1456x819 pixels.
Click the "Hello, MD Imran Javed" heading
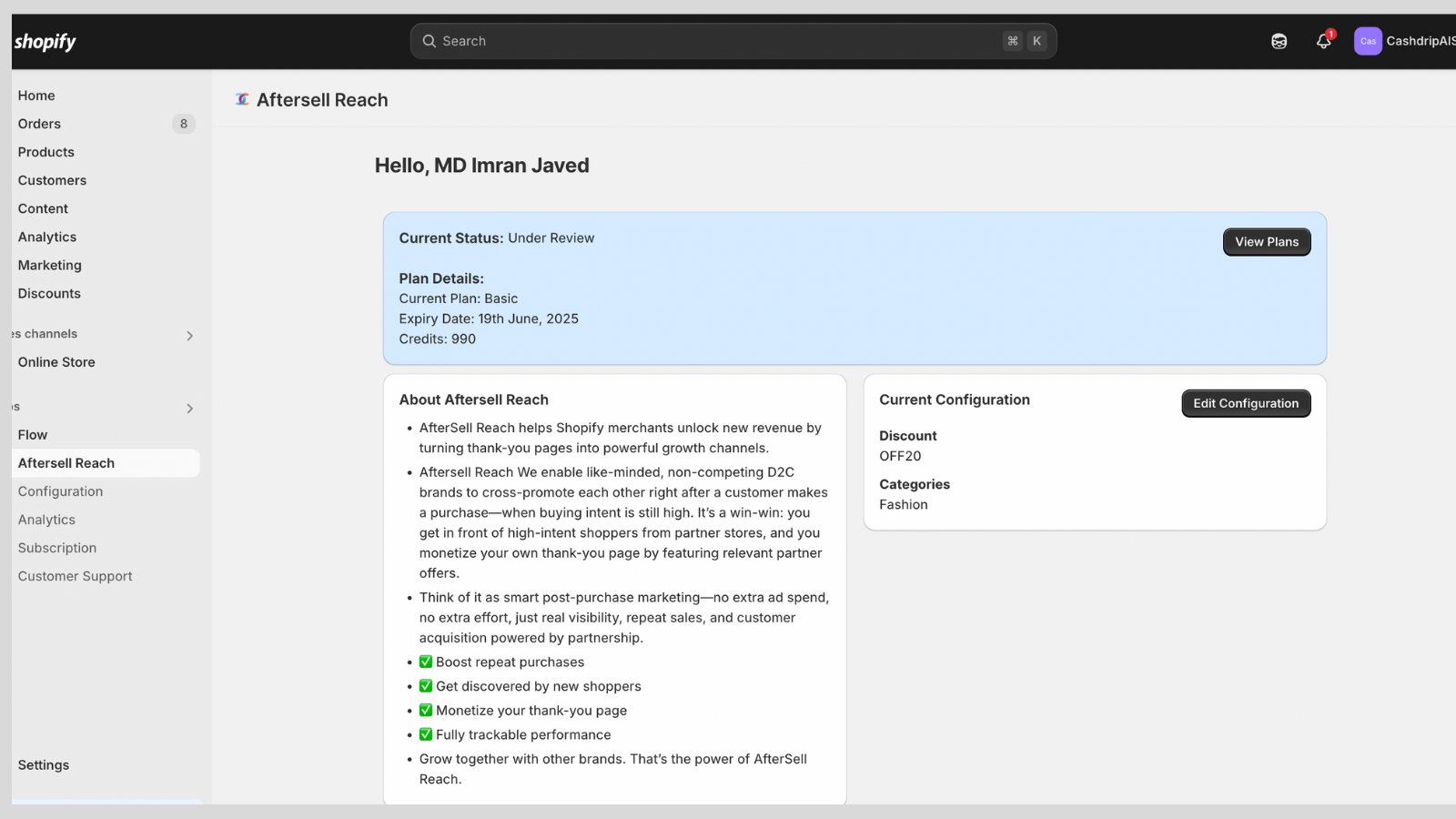482,166
